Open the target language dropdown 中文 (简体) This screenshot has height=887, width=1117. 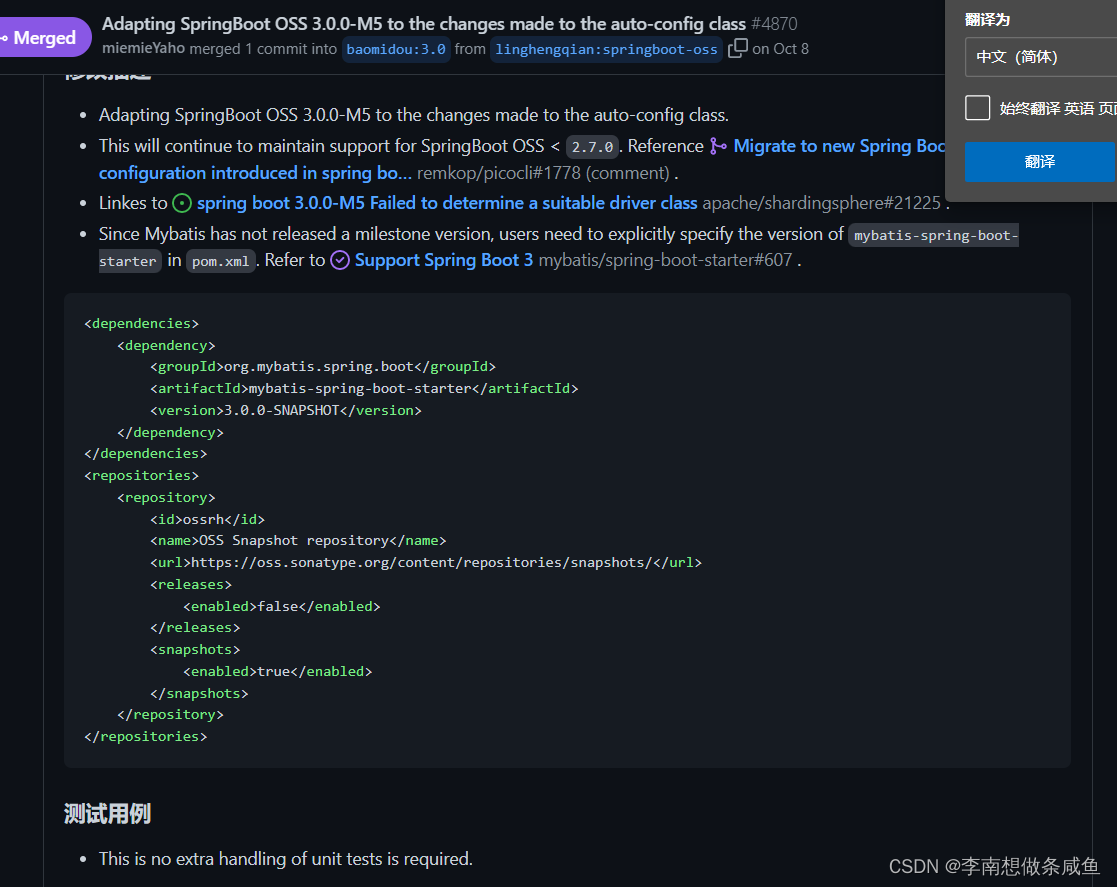(x=1041, y=57)
